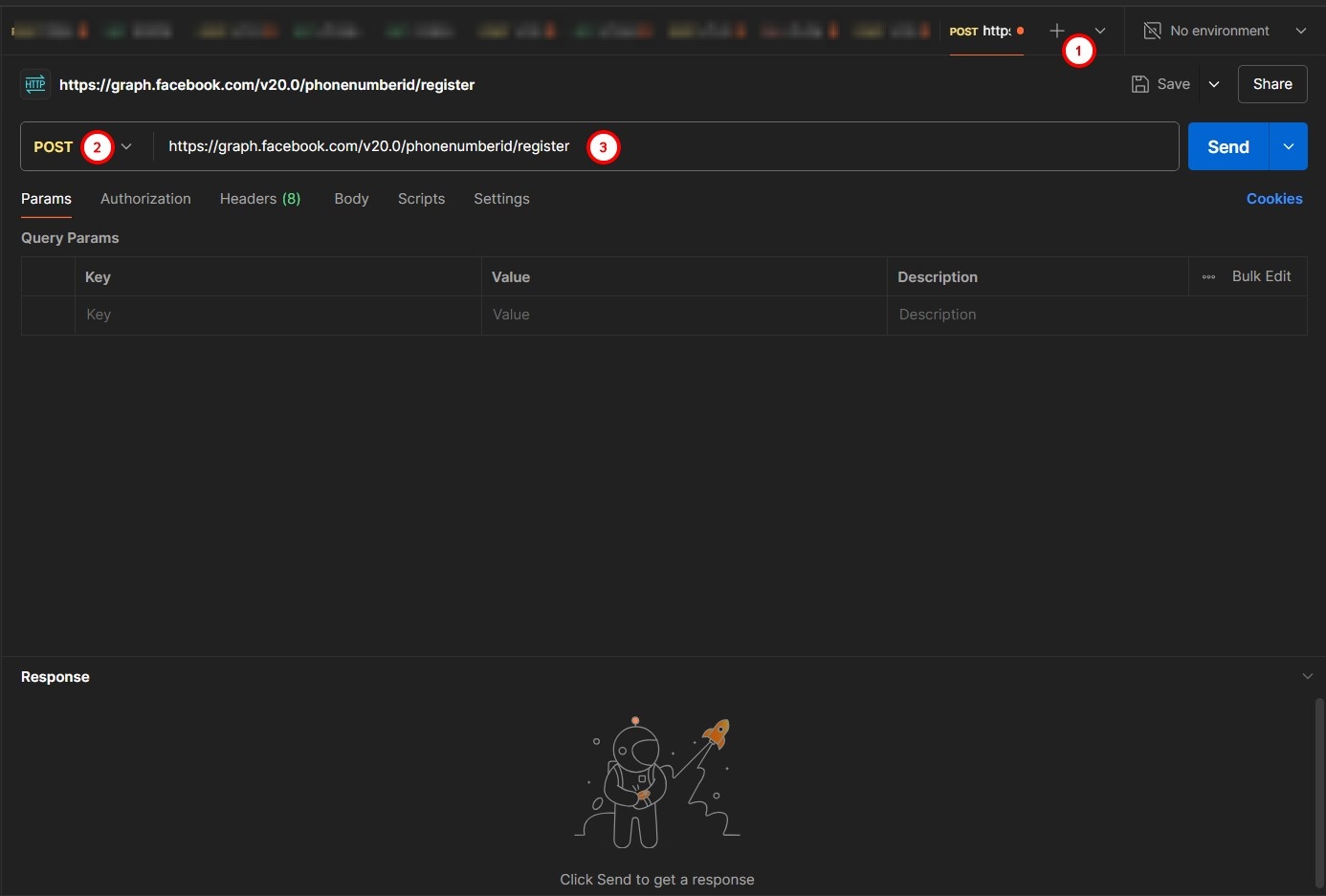Open the three-dot column options menu

[1208, 276]
